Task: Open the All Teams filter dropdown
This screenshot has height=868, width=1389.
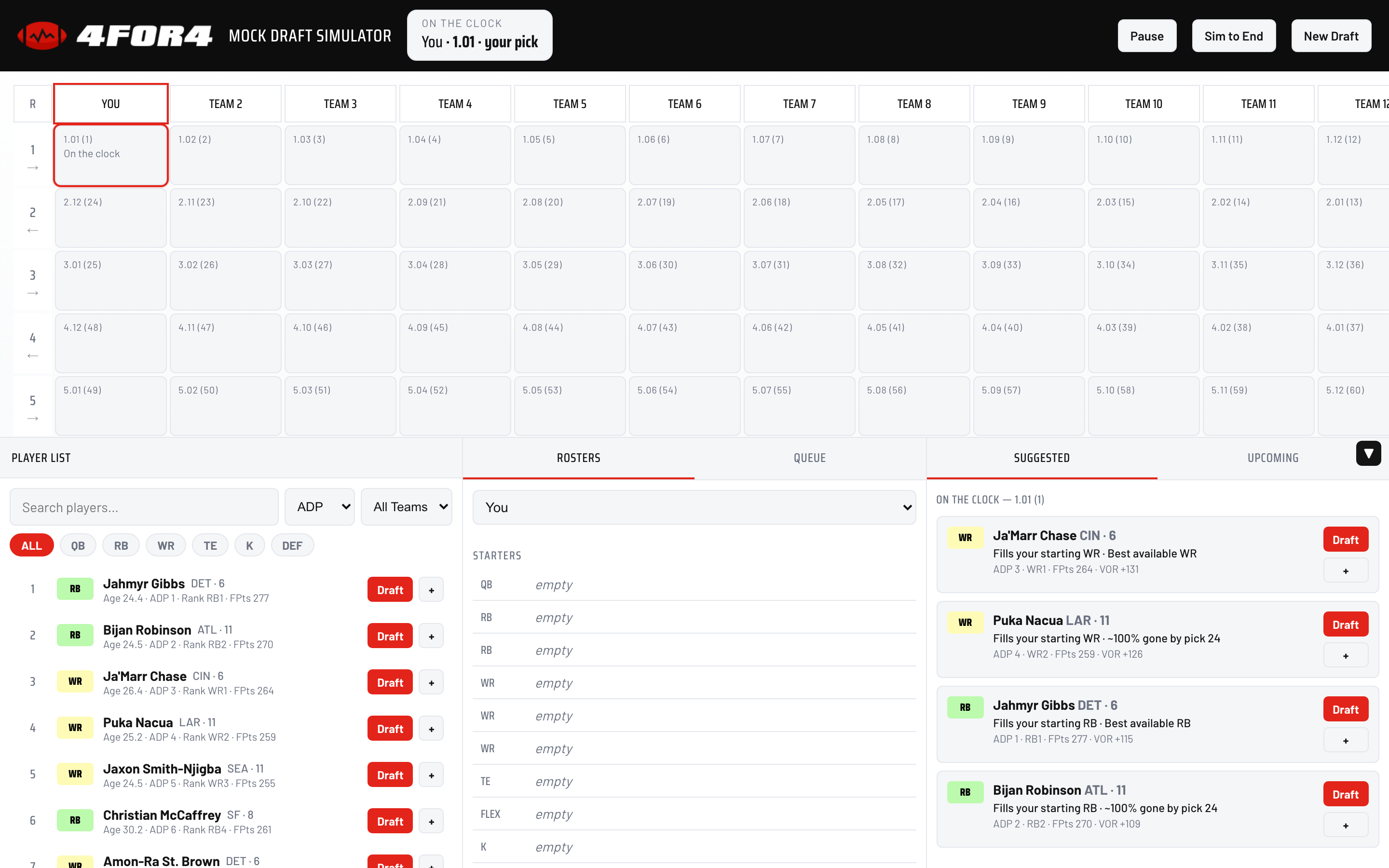Action: 407,507
